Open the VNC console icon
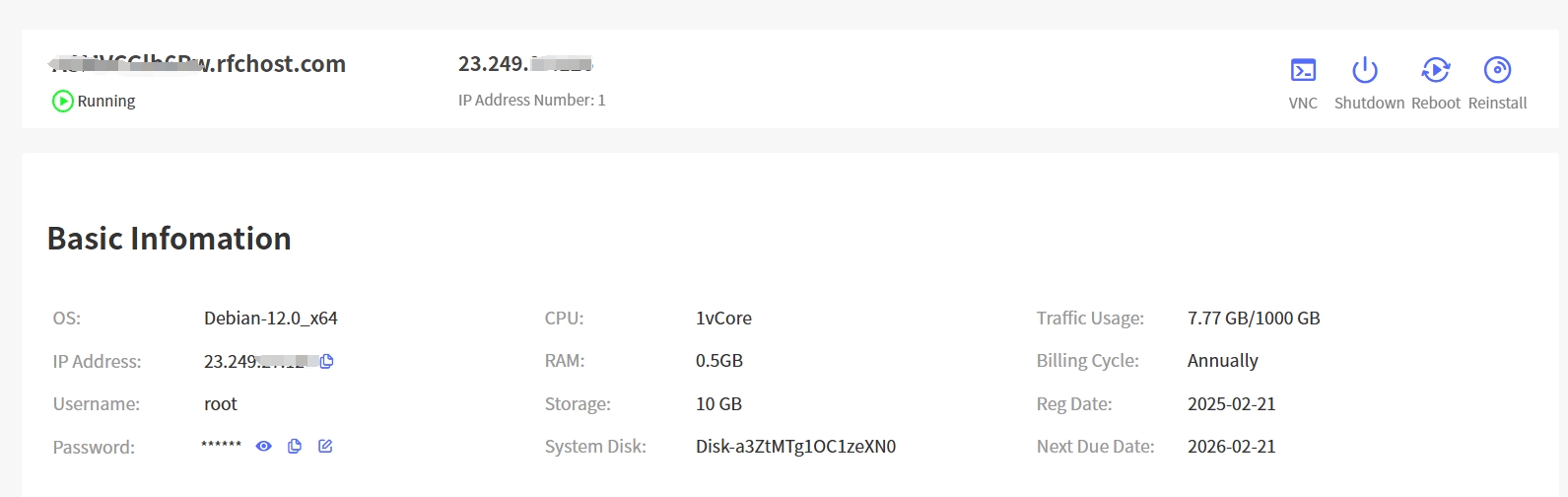Viewport: 1568px width, 497px height. coord(1303,70)
